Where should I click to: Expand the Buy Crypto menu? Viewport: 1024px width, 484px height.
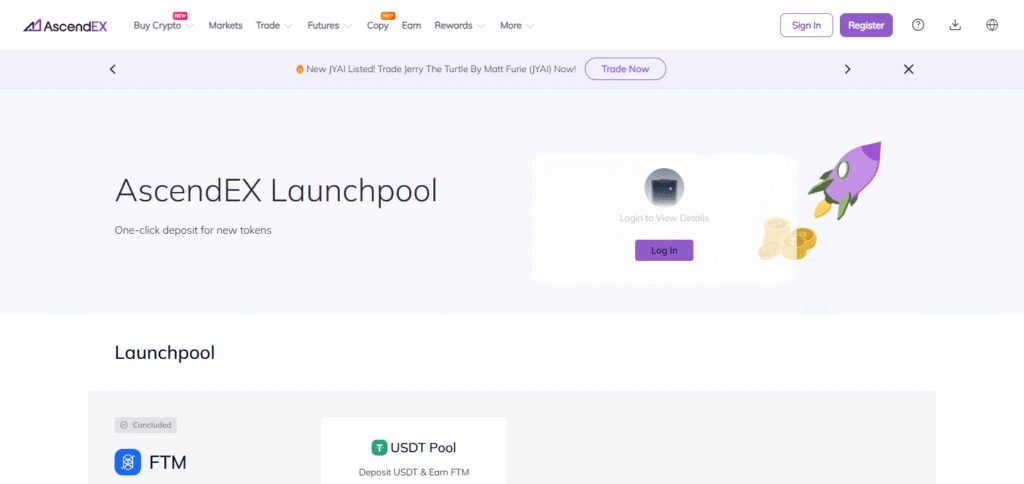point(163,25)
